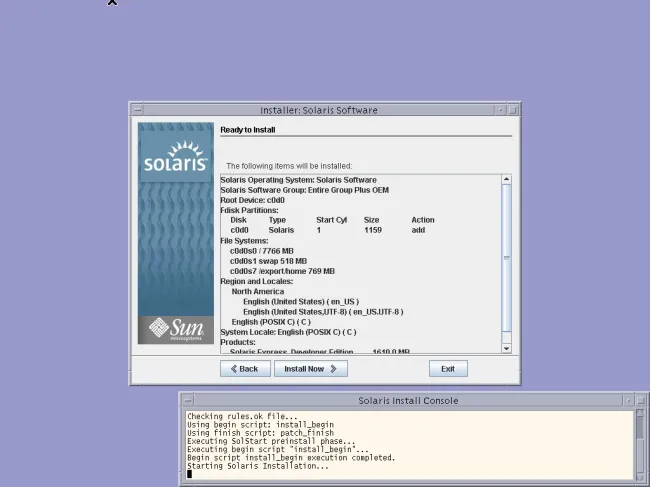The height and width of the screenshot is (487, 650).
Task: Click the Solaris Install Console title bar
Action: [408, 400]
